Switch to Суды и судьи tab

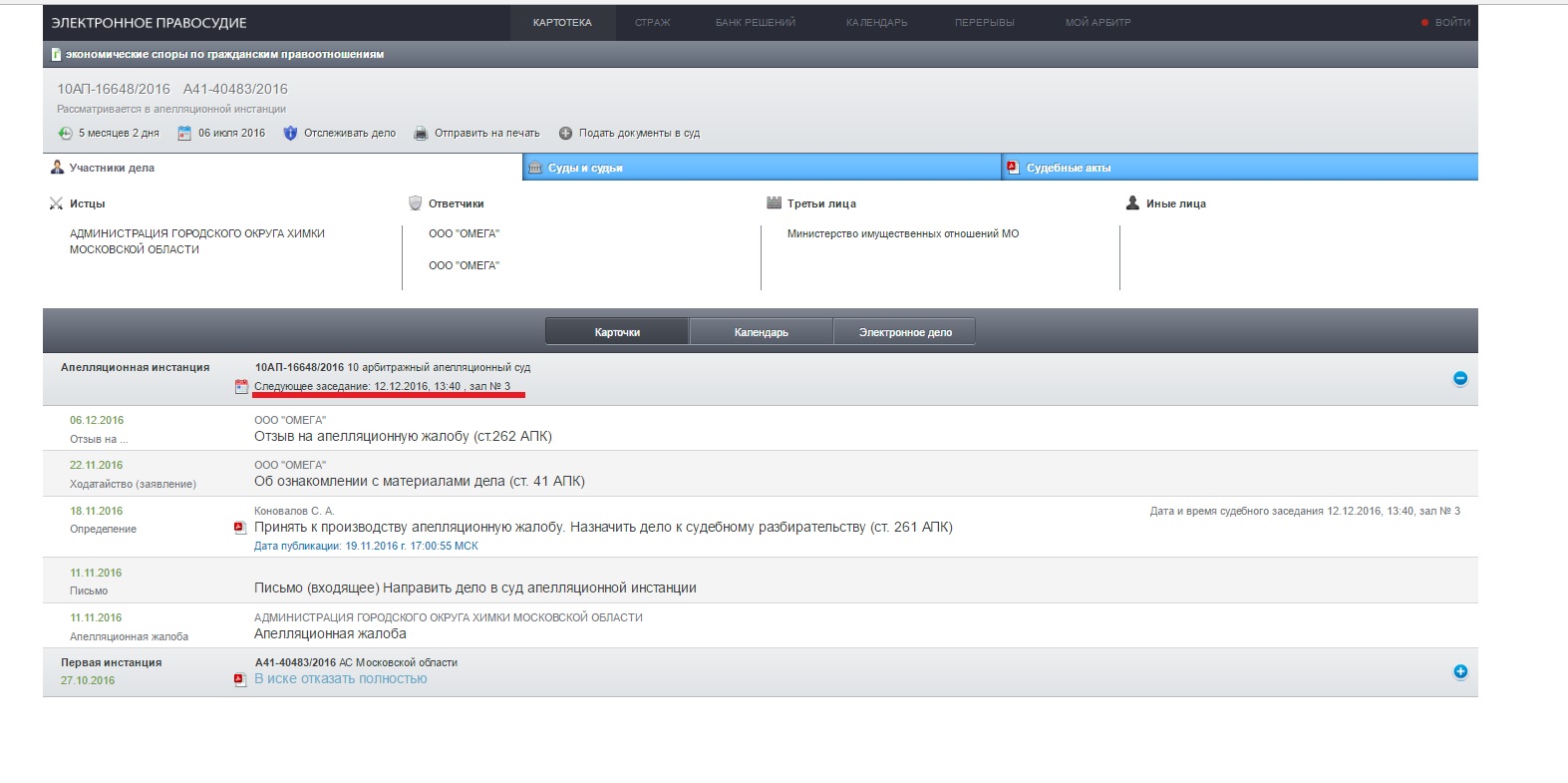(x=585, y=168)
